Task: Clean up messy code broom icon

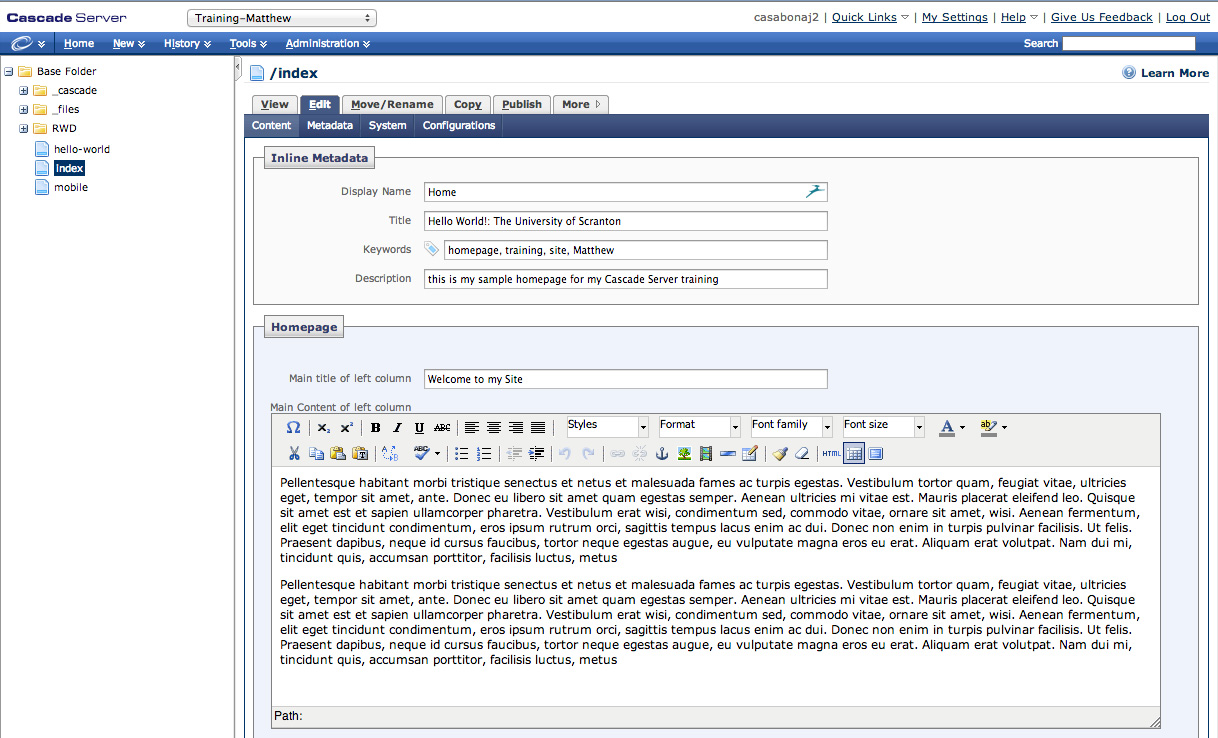Action: (780, 453)
